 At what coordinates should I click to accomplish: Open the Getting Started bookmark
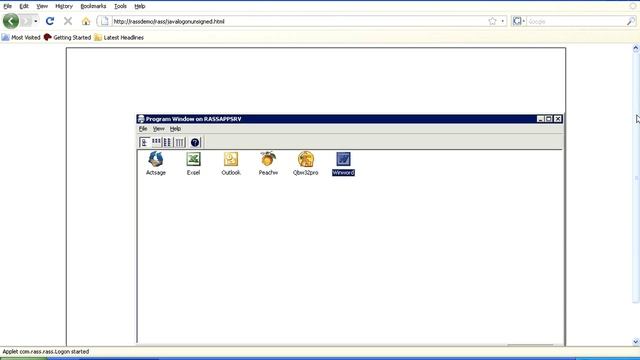pyautogui.click(x=67, y=37)
